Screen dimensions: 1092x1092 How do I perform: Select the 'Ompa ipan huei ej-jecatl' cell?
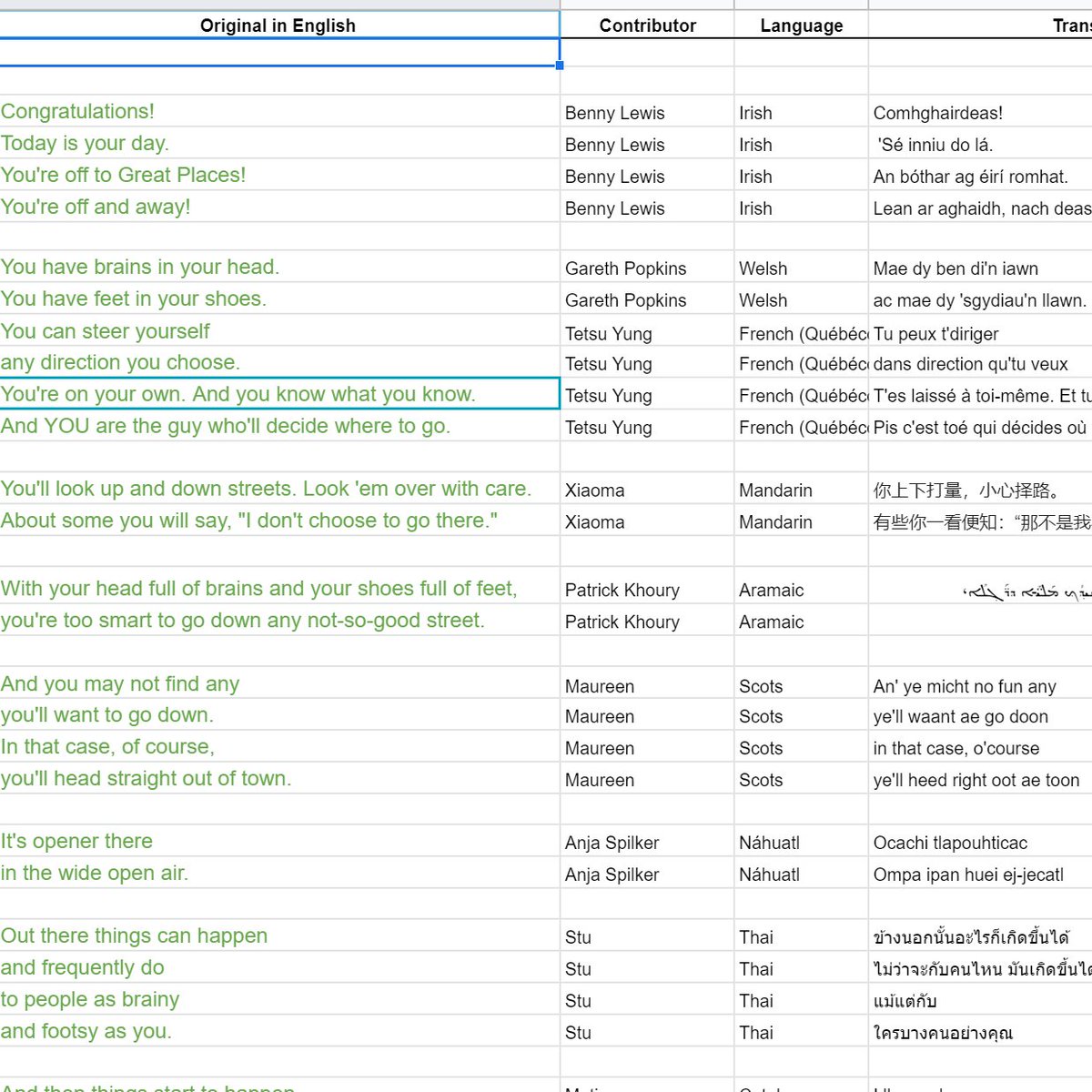981,874
